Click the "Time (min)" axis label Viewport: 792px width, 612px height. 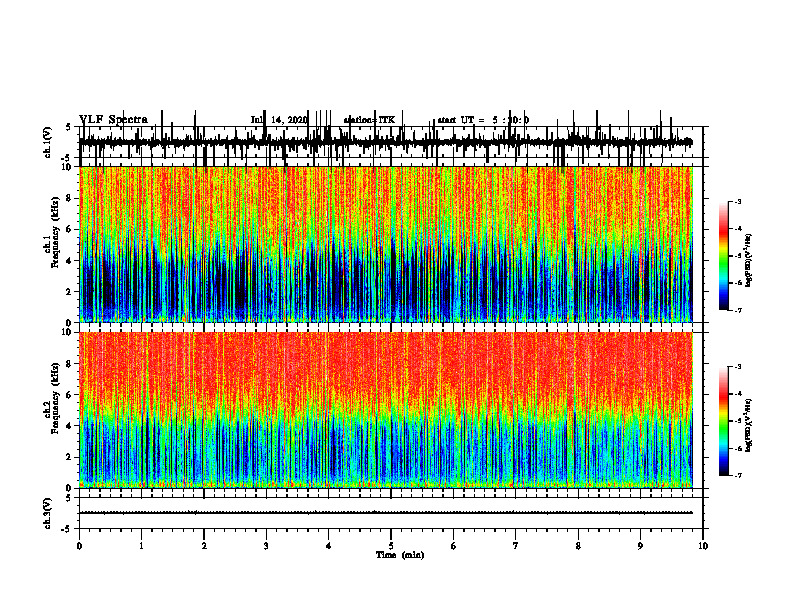pyautogui.click(x=400, y=555)
